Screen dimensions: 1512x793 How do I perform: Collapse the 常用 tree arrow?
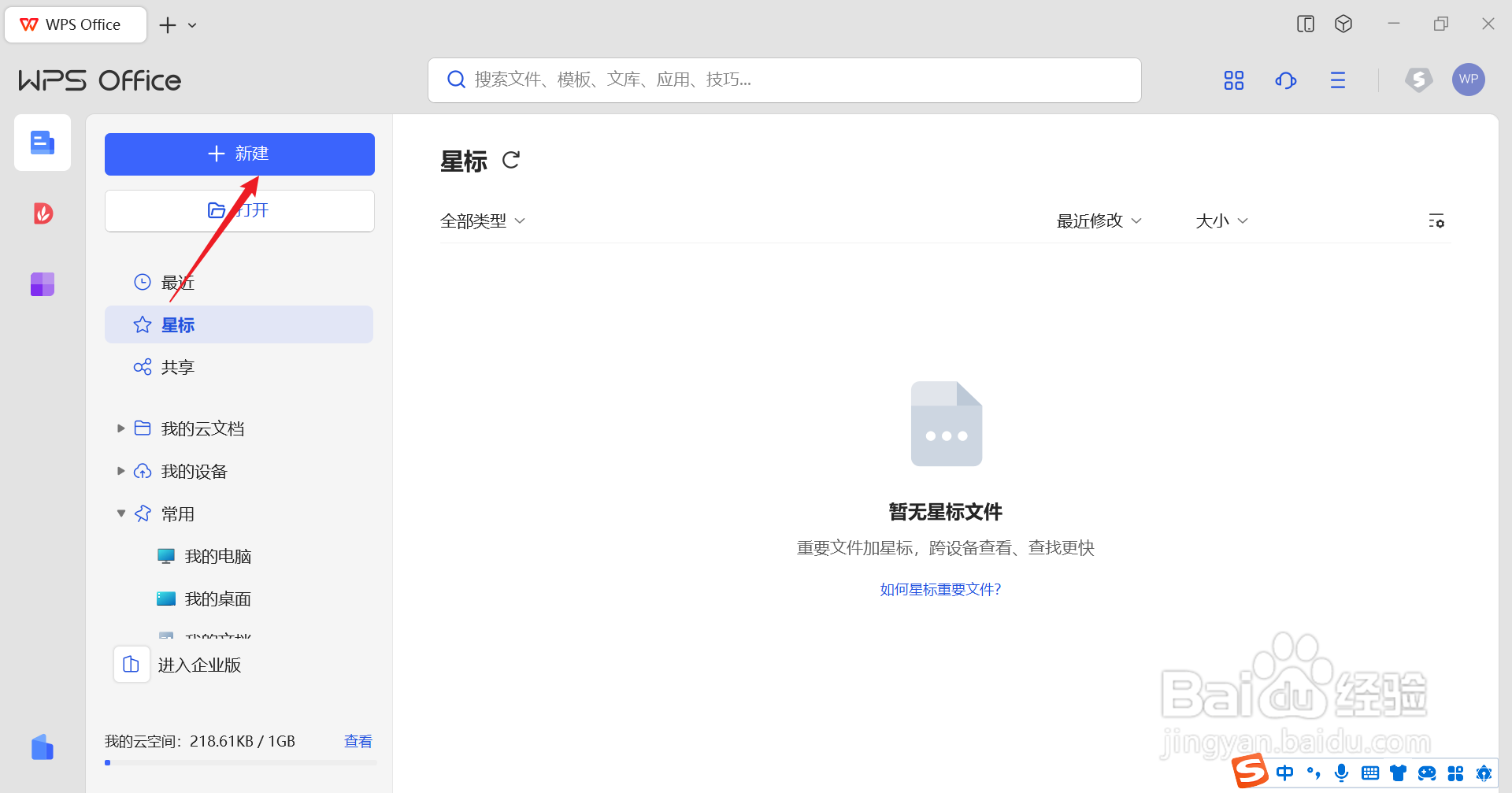(x=120, y=513)
